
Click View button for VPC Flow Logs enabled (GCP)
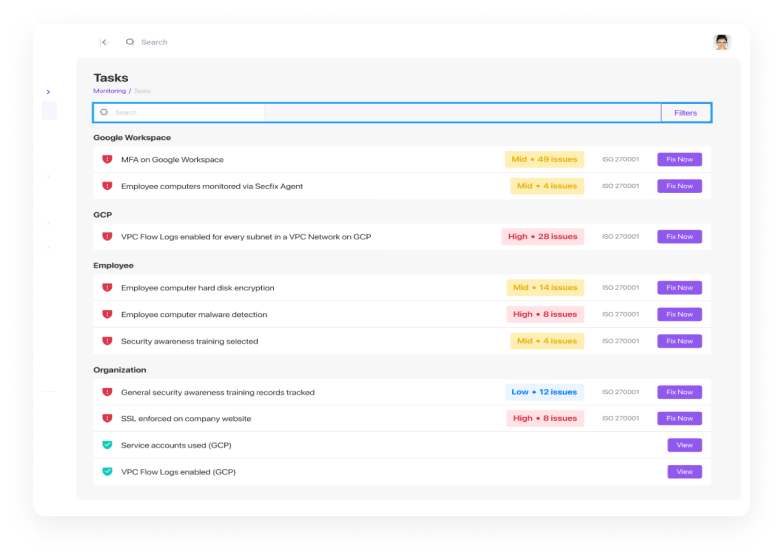click(x=684, y=472)
